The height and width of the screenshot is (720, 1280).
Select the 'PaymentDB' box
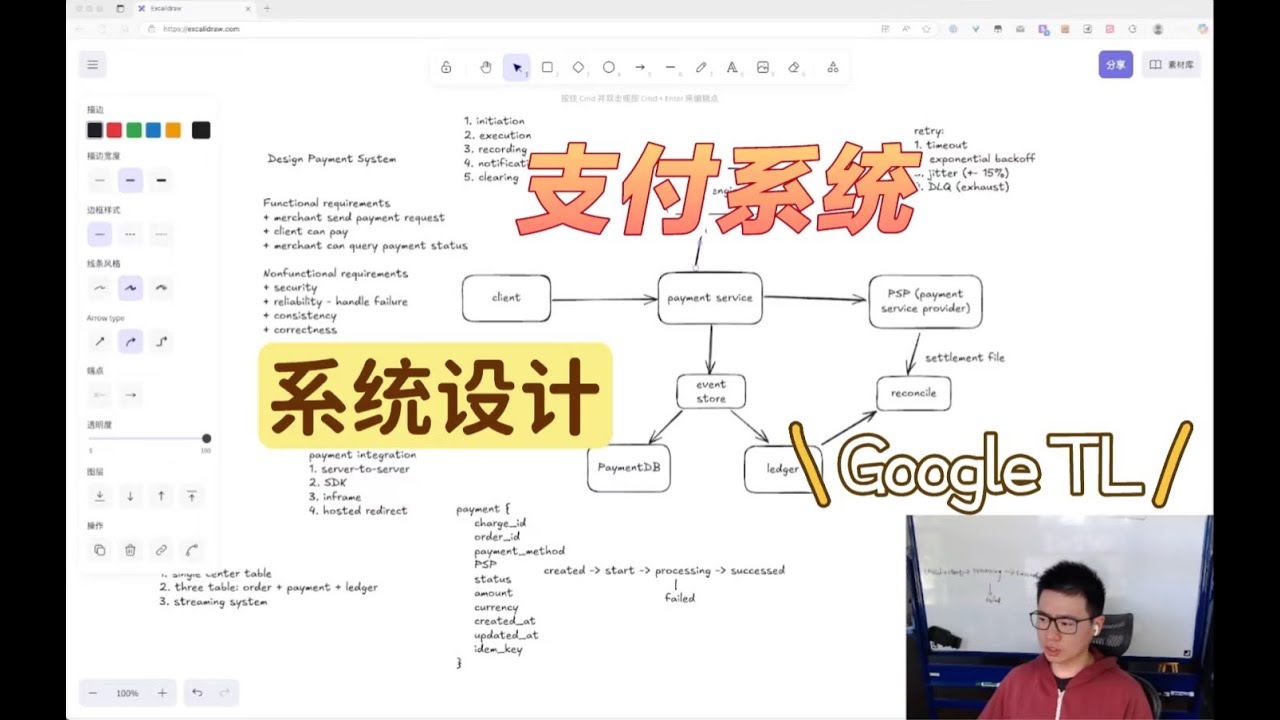(628, 468)
